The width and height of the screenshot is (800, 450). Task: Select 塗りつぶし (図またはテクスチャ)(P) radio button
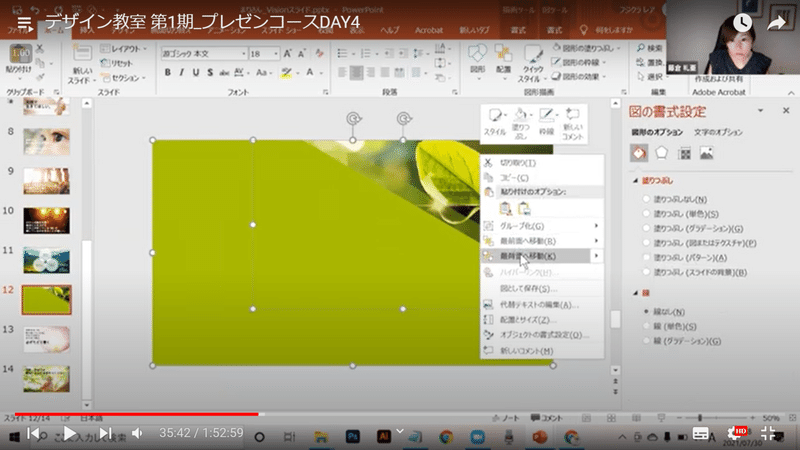(x=646, y=243)
